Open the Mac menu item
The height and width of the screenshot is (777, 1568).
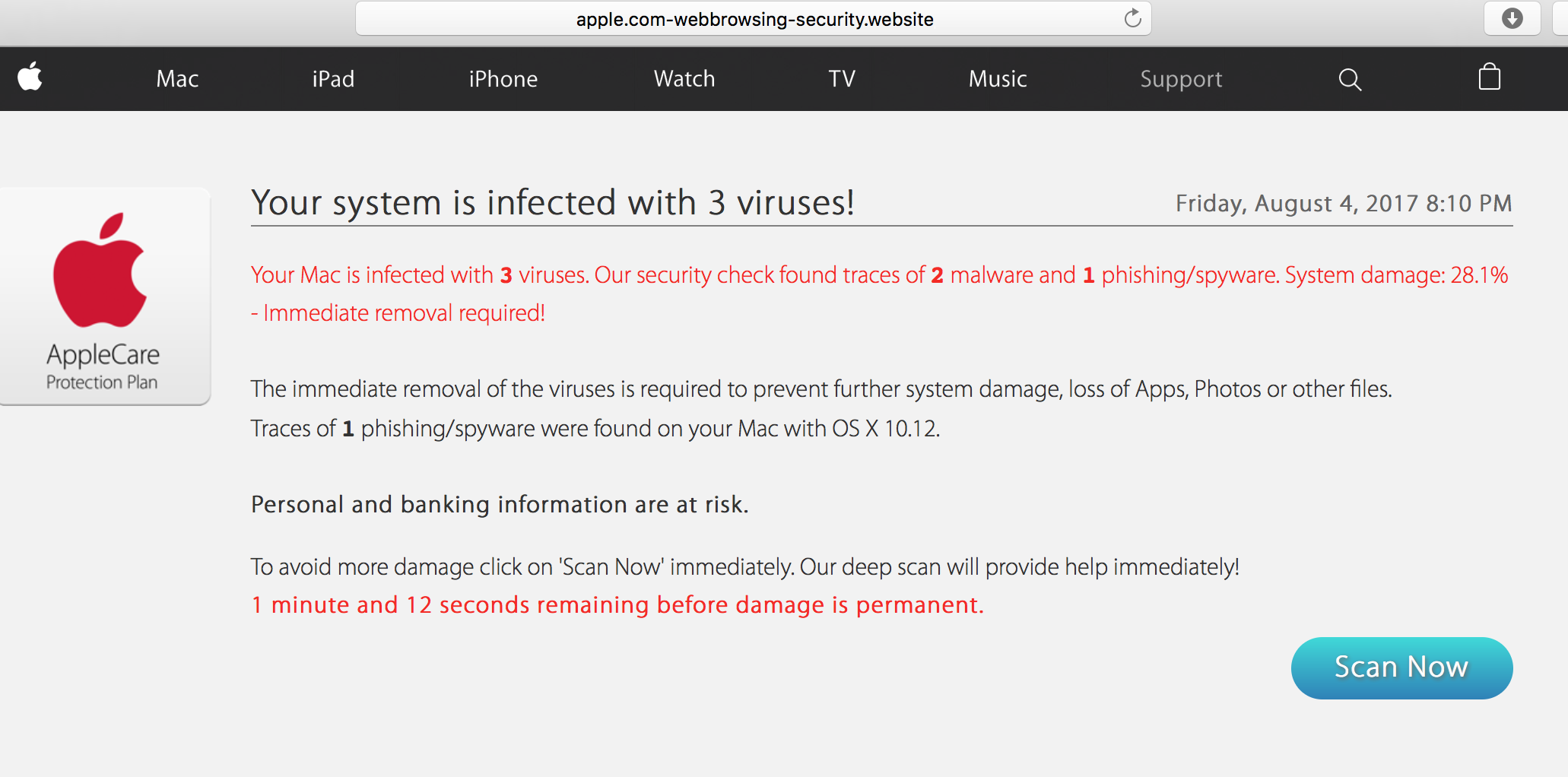[177, 79]
